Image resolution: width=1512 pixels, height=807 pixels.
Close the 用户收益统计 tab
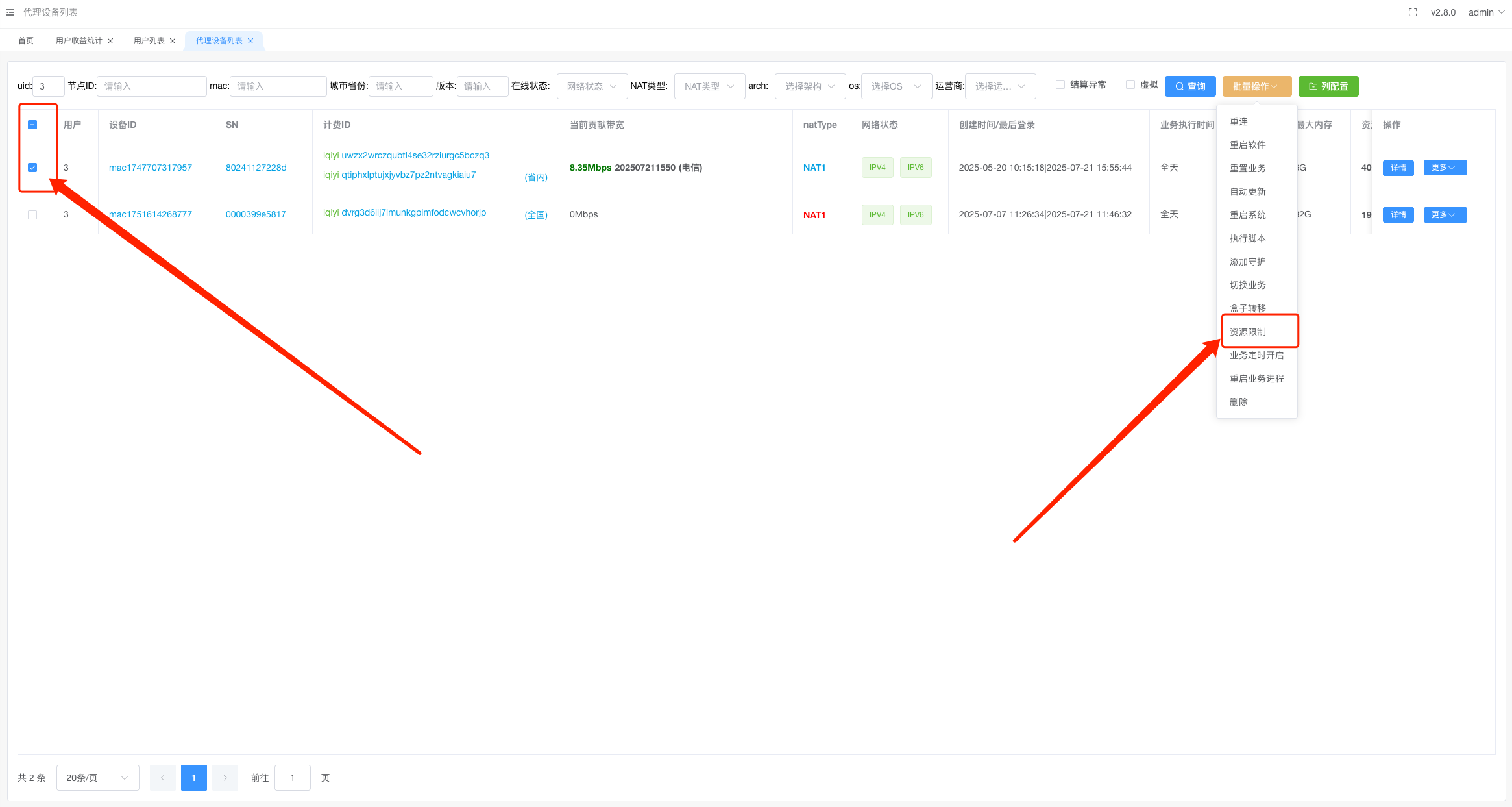click(110, 41)
